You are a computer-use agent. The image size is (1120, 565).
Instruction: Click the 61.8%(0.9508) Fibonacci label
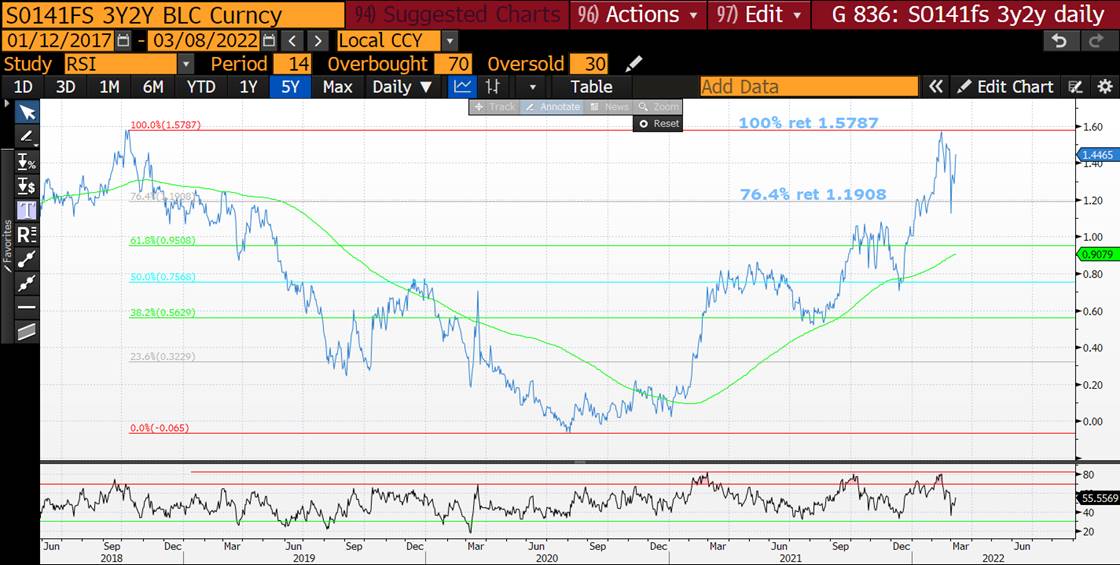tap(162, 241)
